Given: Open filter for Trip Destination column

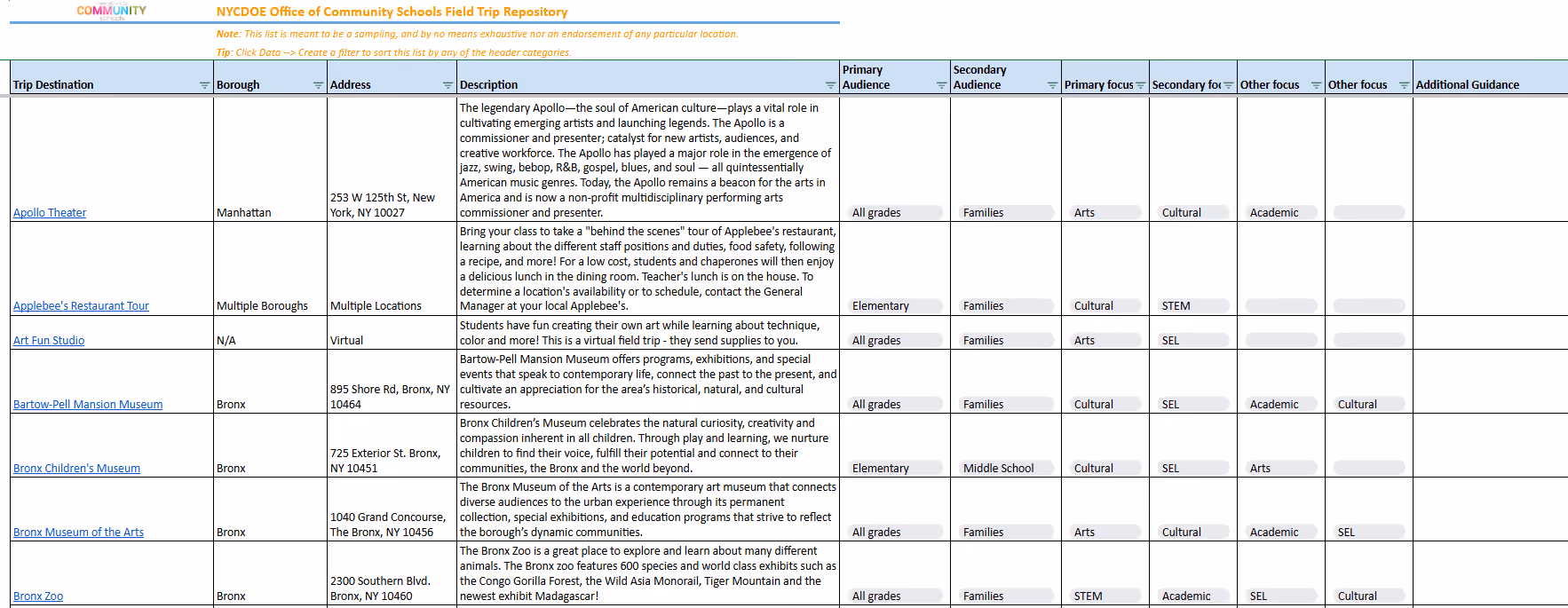Looking at the screenshot, I should coord(204,85).
